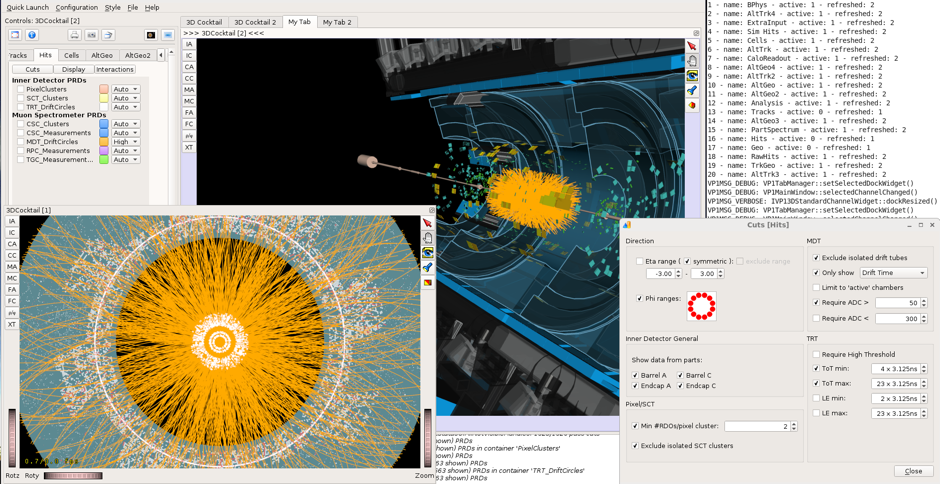Enable the PixelClusters checkbox
This screenshot has height=484, width=940.
[x=20, y=89]
